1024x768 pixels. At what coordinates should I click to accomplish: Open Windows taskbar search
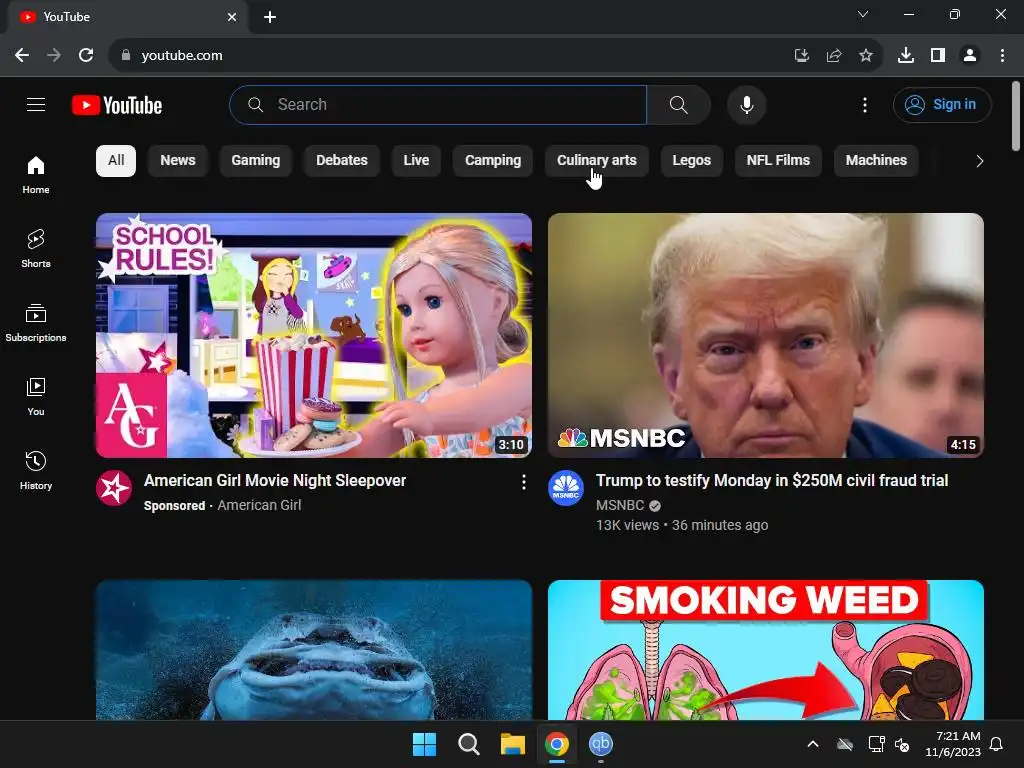pyautogui.click(x=468, y=744)
